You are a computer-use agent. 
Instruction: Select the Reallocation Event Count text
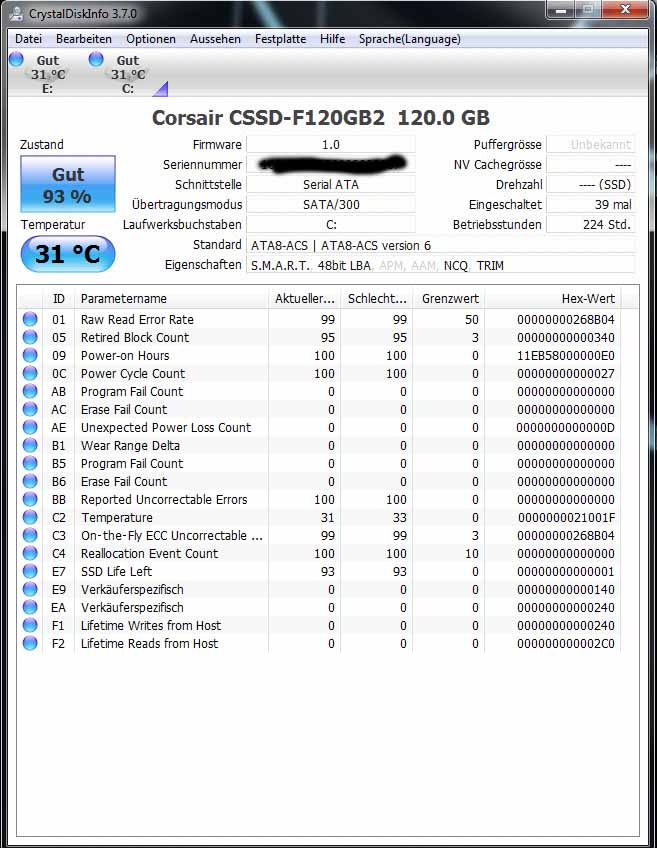pyautogui.click(x=149, y=553)
